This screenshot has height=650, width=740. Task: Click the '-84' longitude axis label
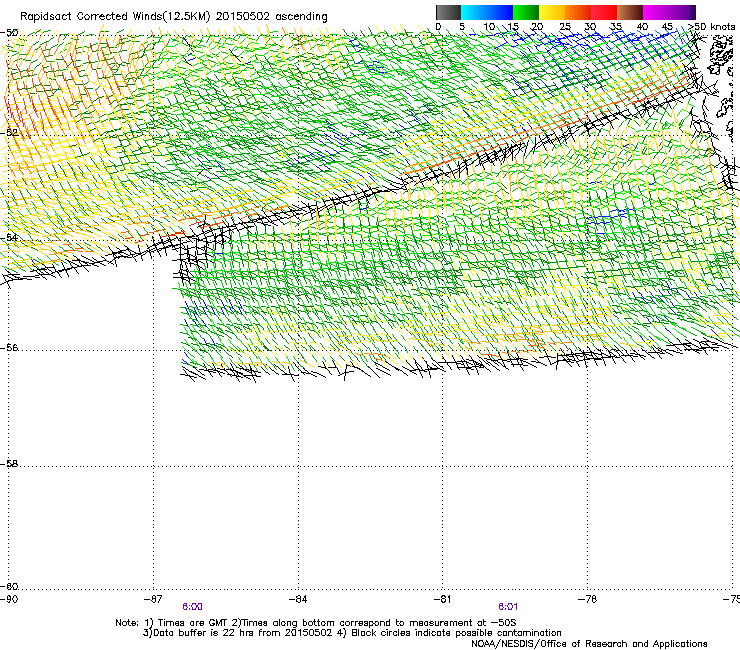[x=298, y=599]
